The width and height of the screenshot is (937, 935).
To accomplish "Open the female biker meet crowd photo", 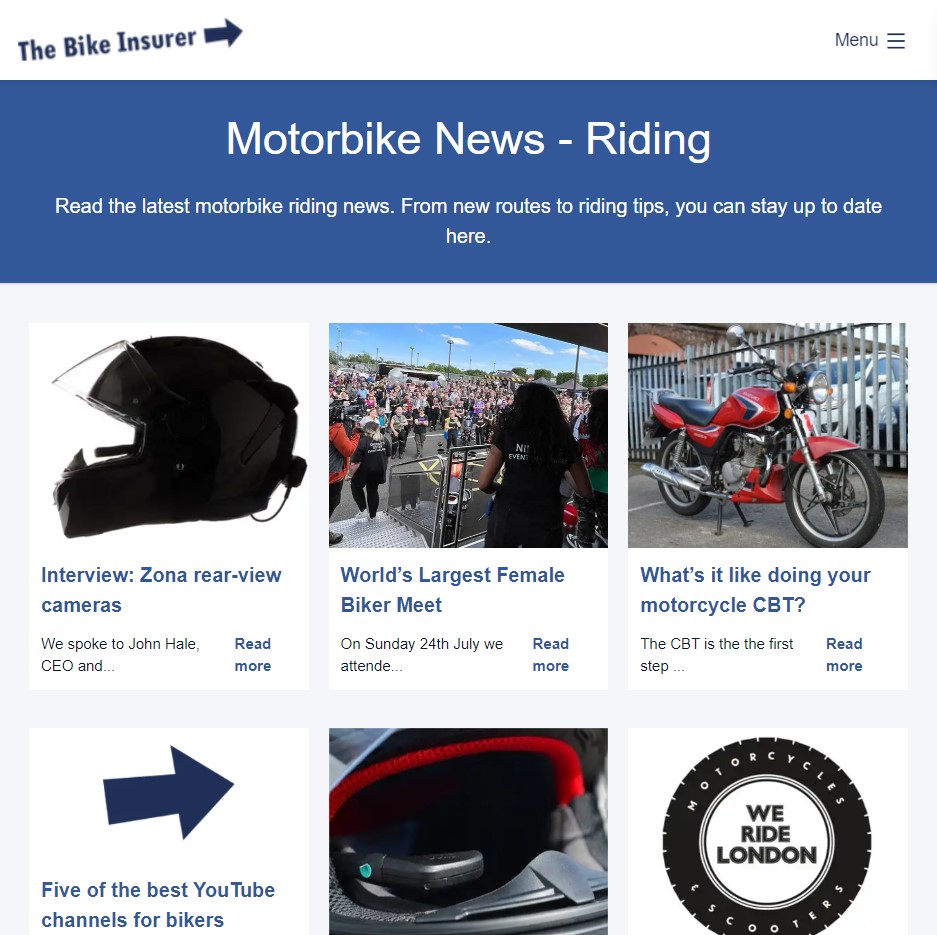I will pyautogui.click(x=468, y=435).
